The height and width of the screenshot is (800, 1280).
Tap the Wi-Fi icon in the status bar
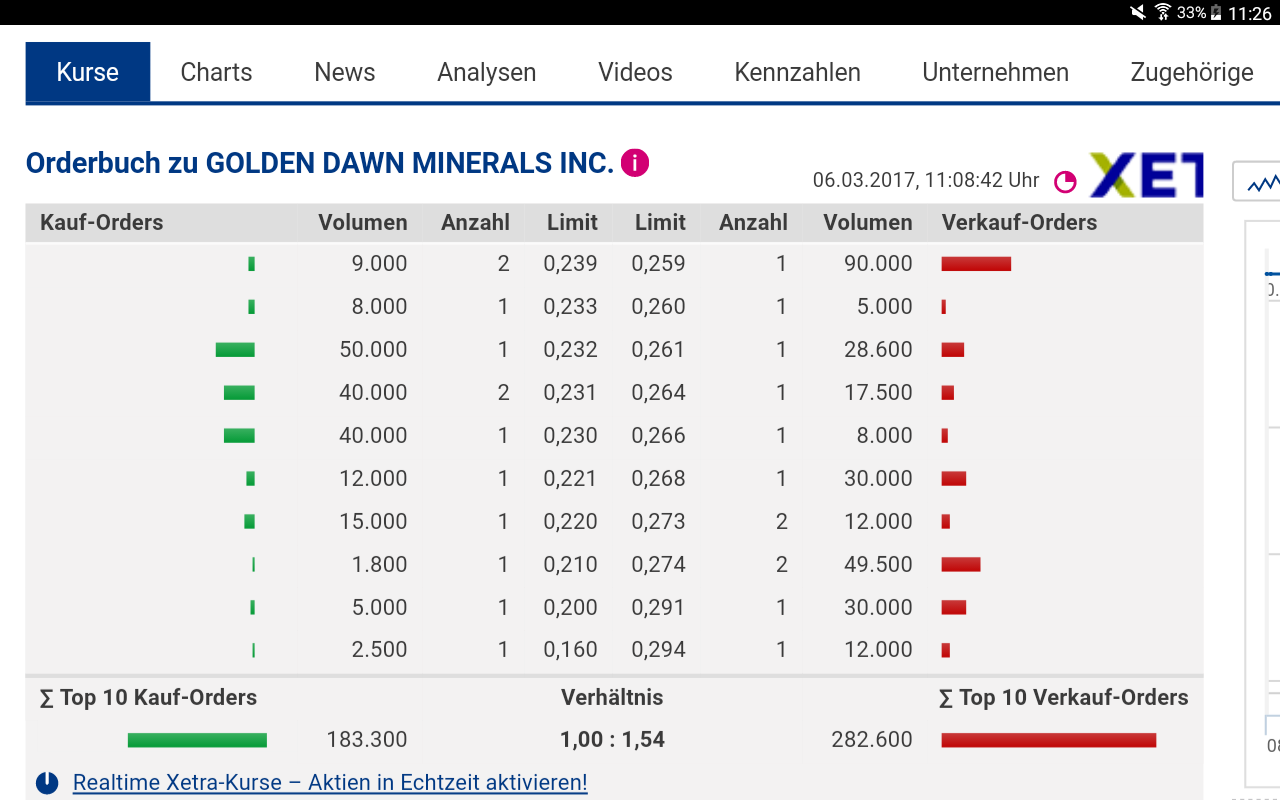tap(1163, 13)
